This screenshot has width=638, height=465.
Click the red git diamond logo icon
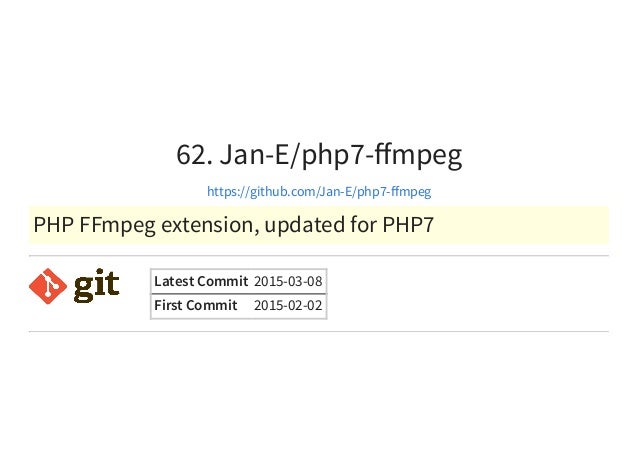click(x=48, y=286)
